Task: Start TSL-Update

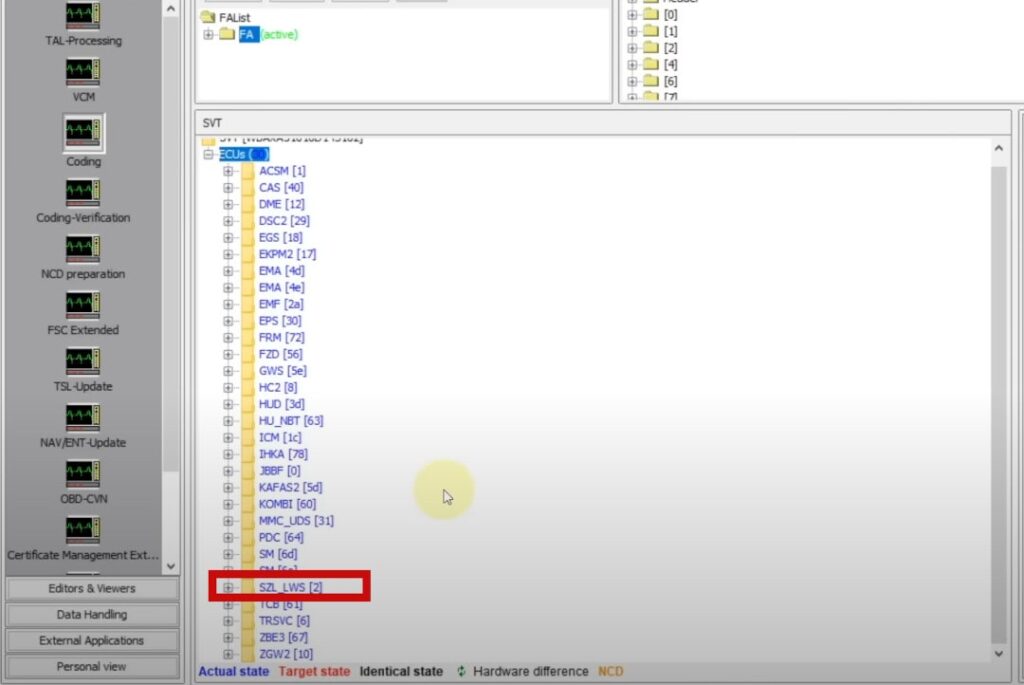Action: (83, 362)
